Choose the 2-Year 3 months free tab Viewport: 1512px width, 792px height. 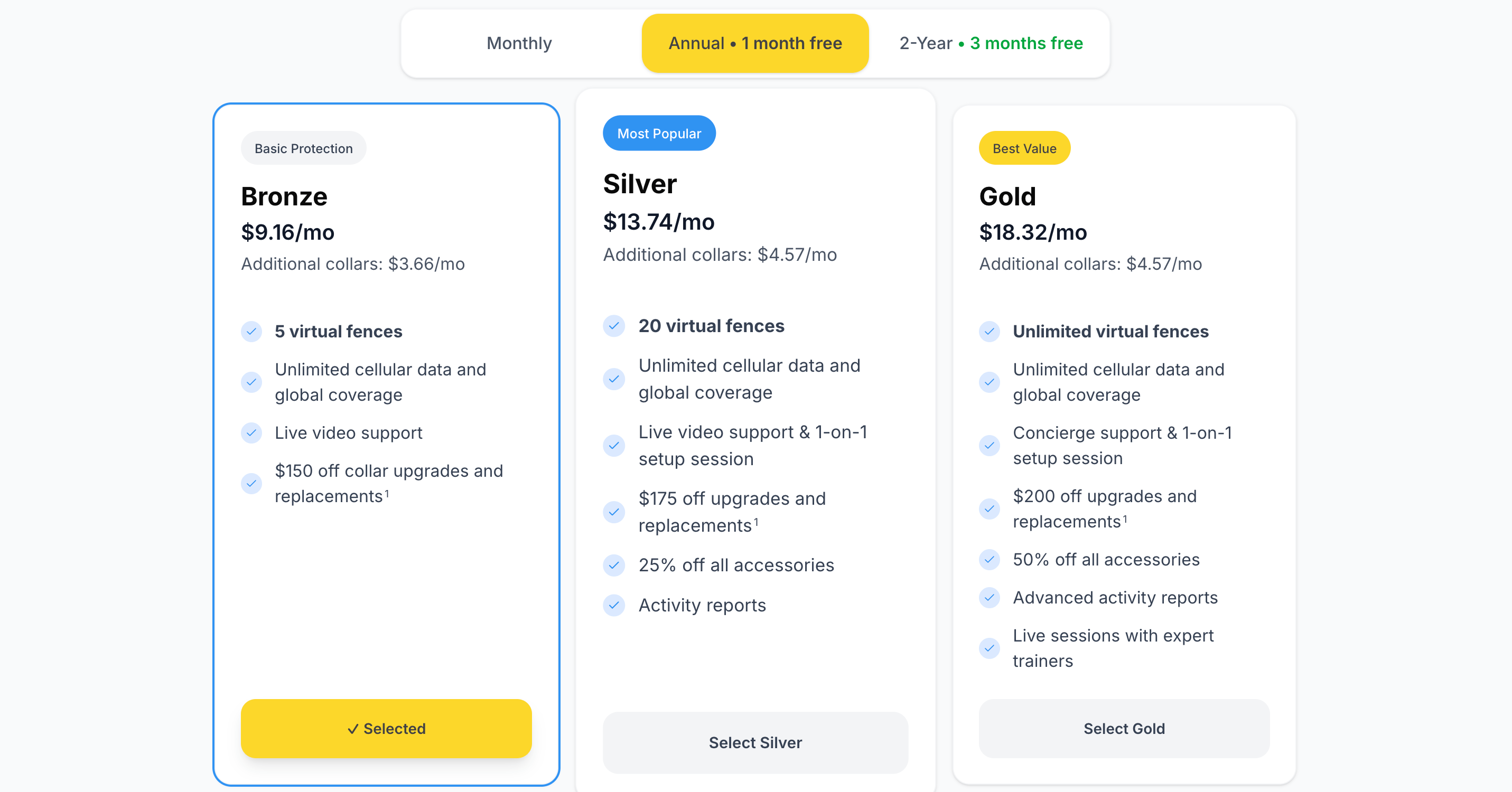click(x=991, y=43)
